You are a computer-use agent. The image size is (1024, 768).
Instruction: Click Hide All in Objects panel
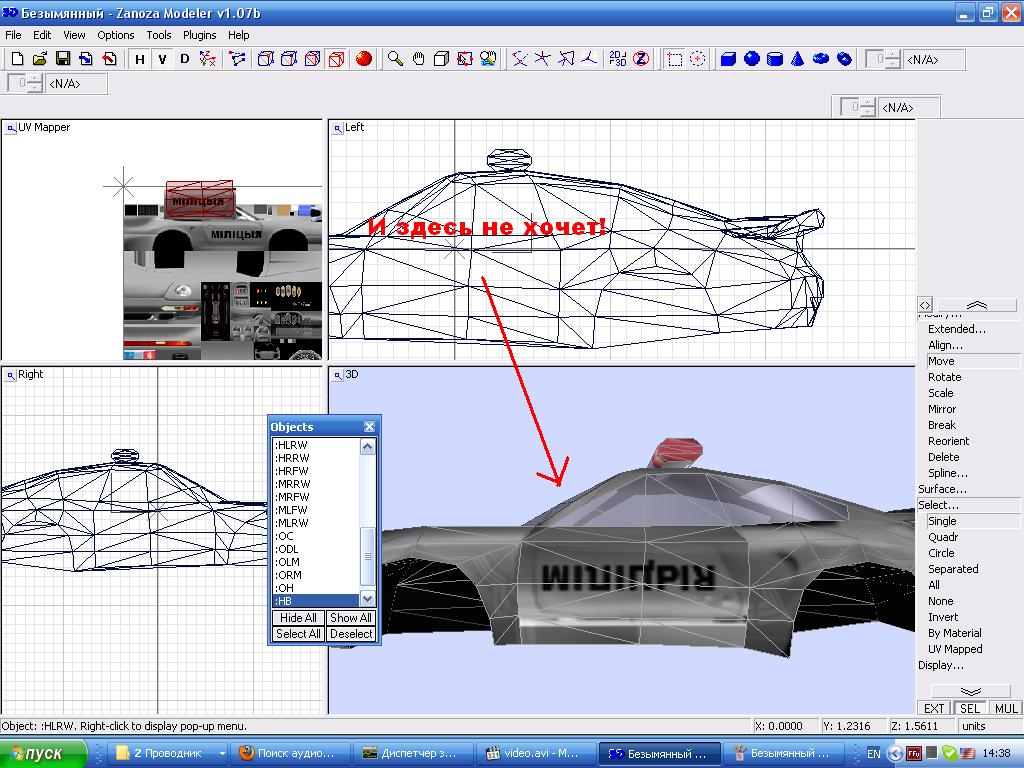click(298, 618)
